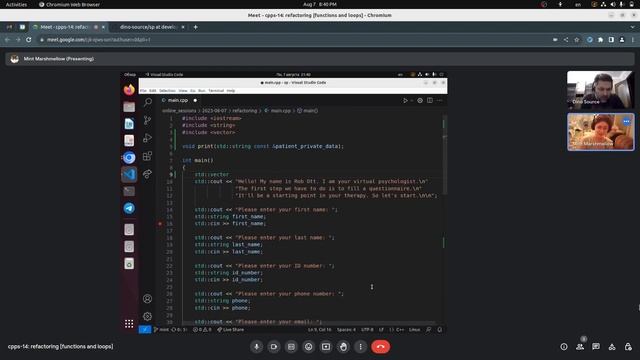
Task: Open notifications bell in VS Code status bar
Action: pyautogui.click(x=440, y=329)
